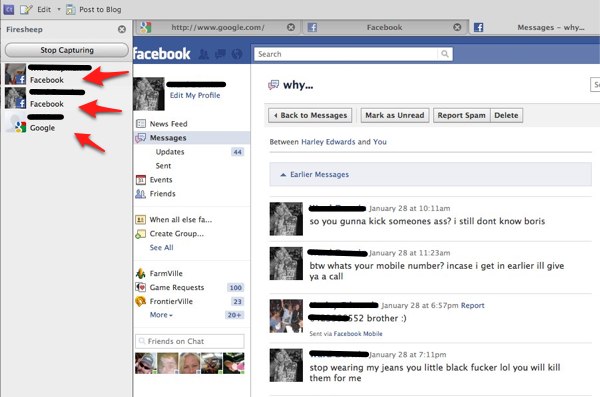Open friend requests icon in Facebook header

204,54
